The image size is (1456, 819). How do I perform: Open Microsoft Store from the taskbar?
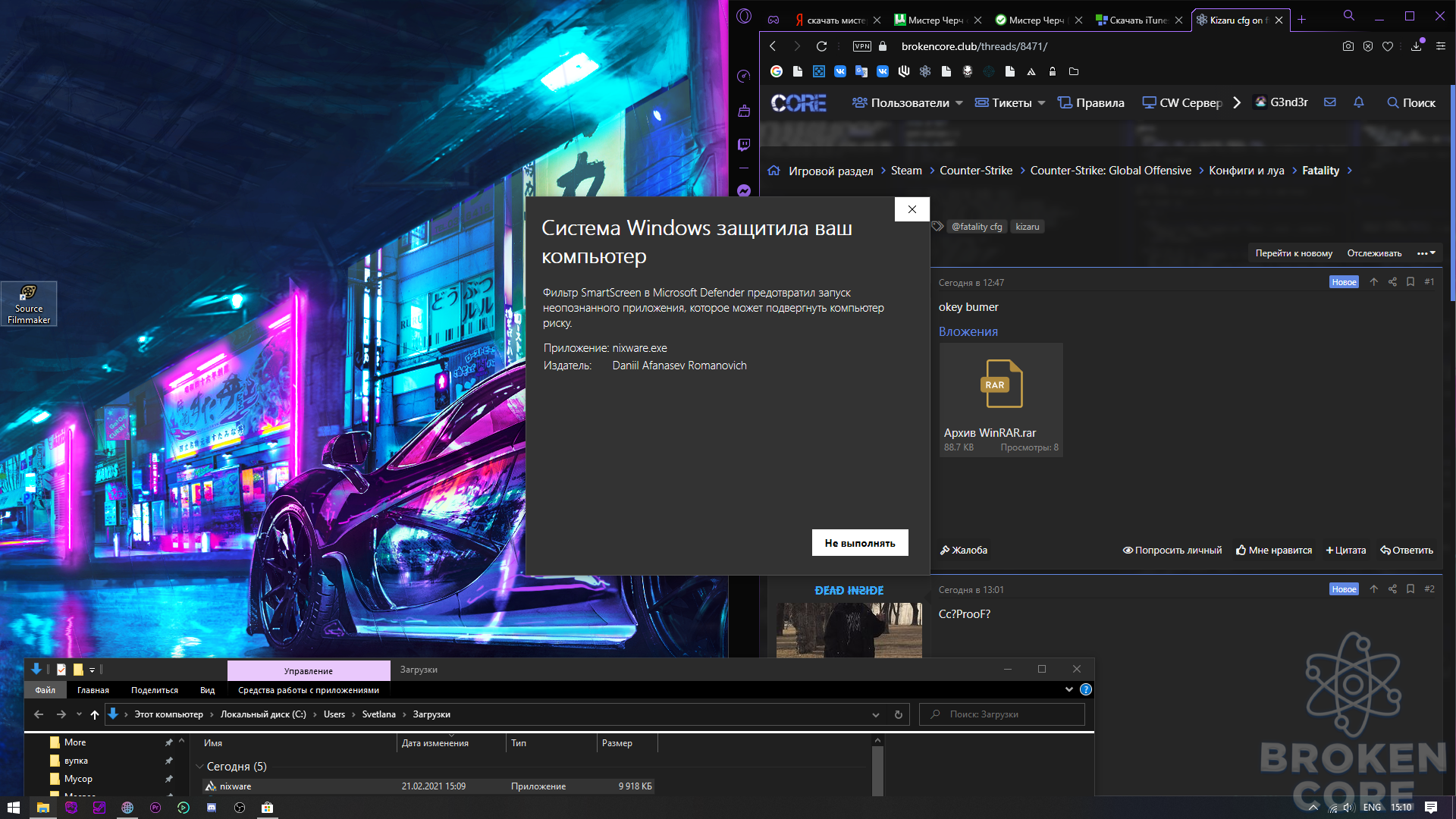coord(267,808)
